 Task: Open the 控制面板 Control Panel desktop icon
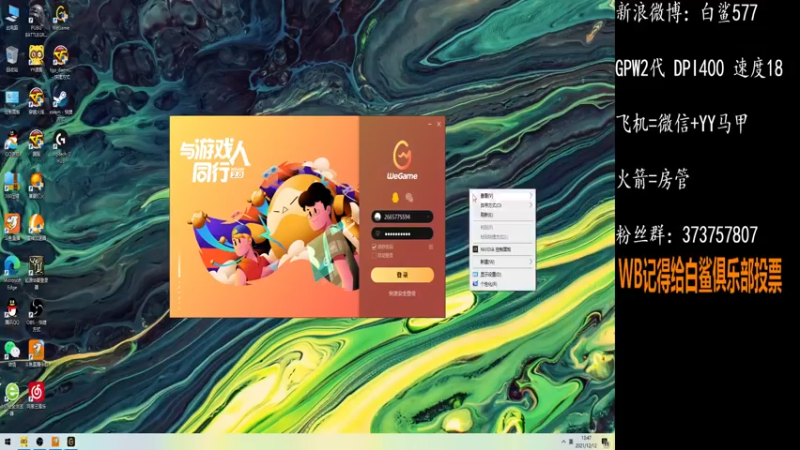tap(12, 100)
